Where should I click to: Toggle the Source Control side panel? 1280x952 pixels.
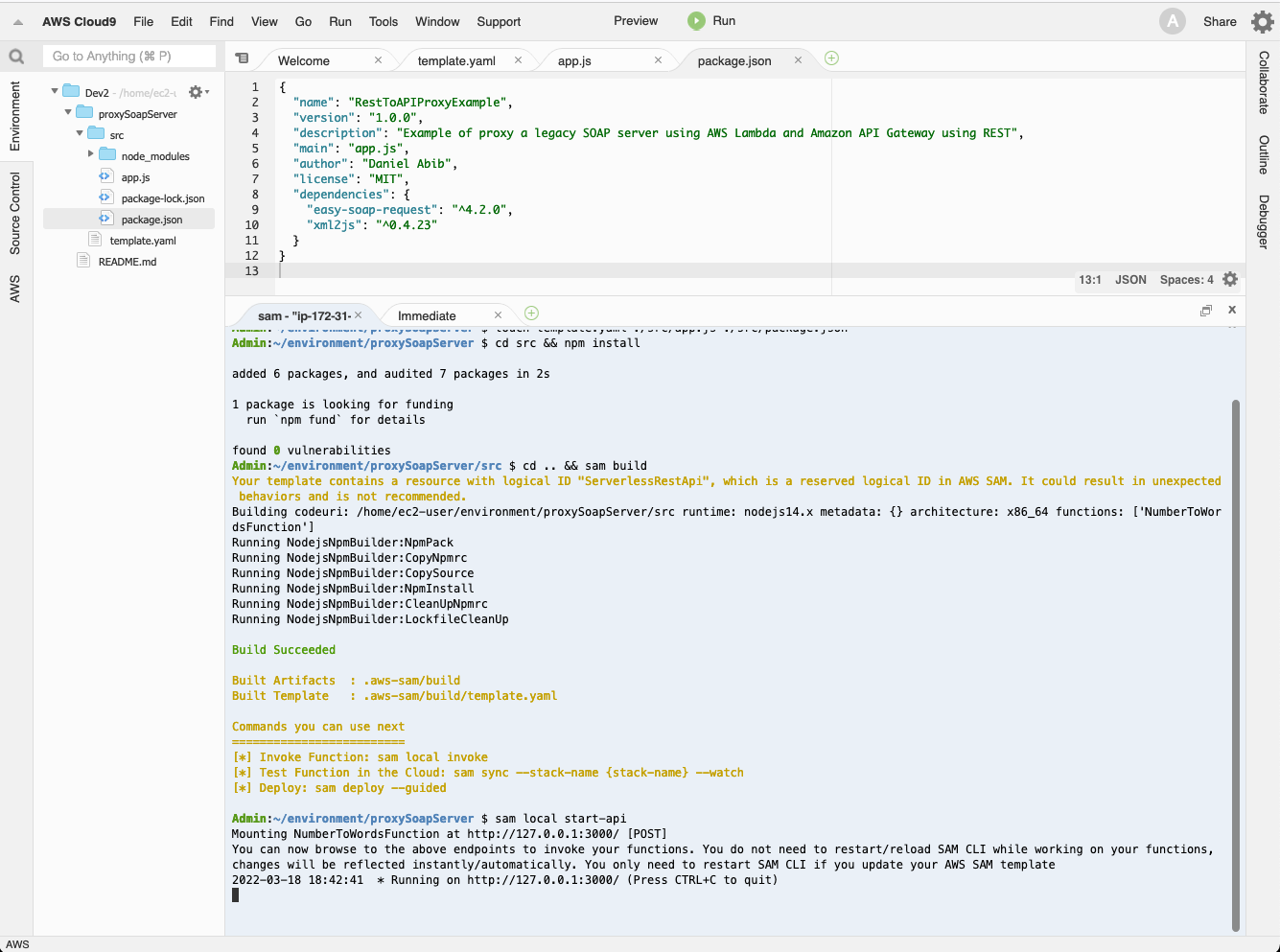(x=15, y=213)
